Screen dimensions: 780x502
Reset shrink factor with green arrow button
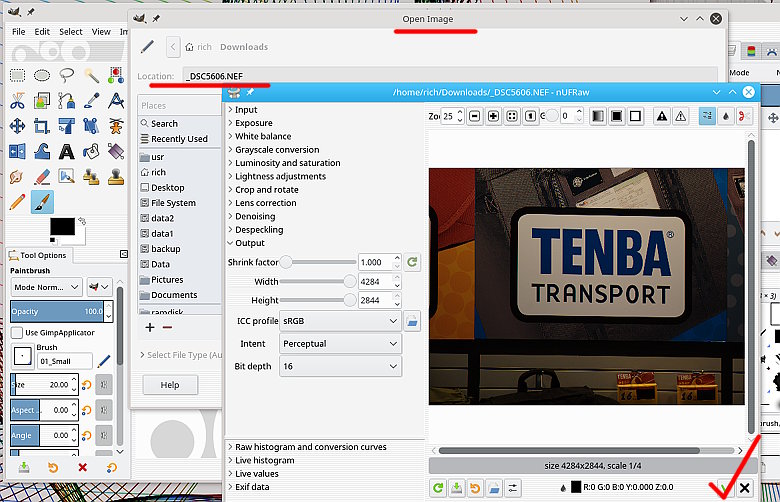(412, 262)
